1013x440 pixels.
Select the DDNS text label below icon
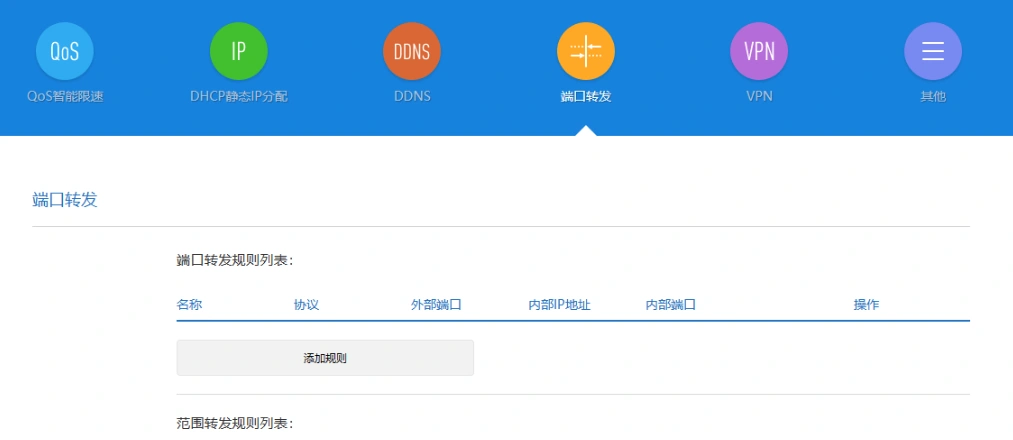coord(412,97)
